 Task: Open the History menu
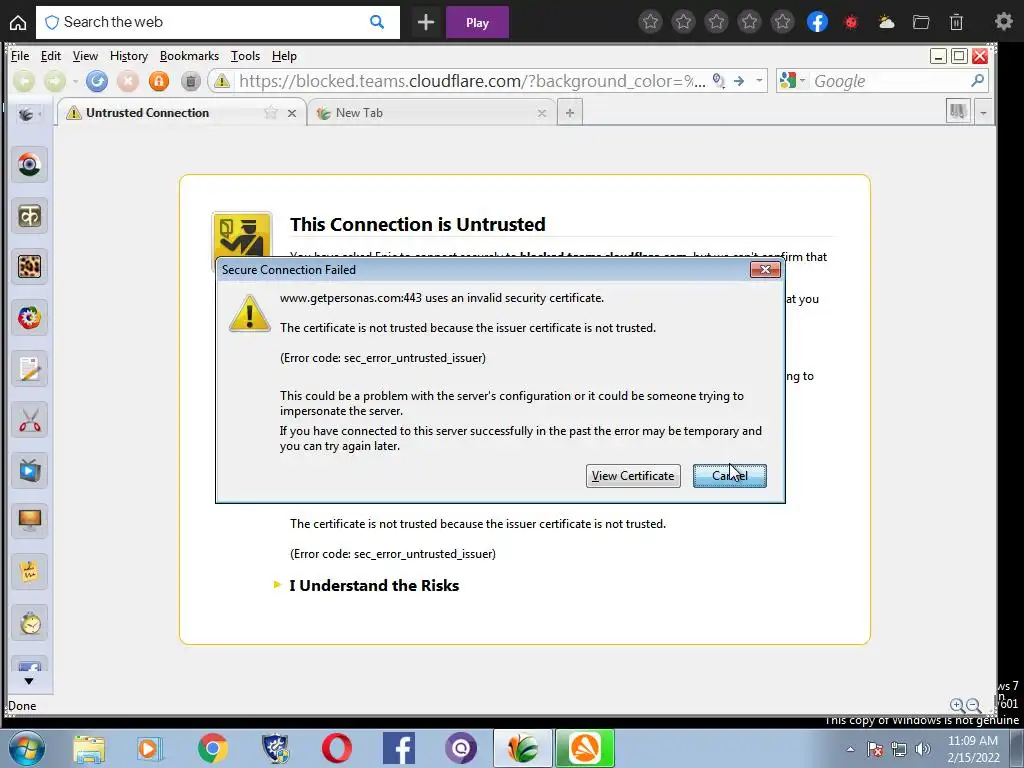(x=129, y=56)
